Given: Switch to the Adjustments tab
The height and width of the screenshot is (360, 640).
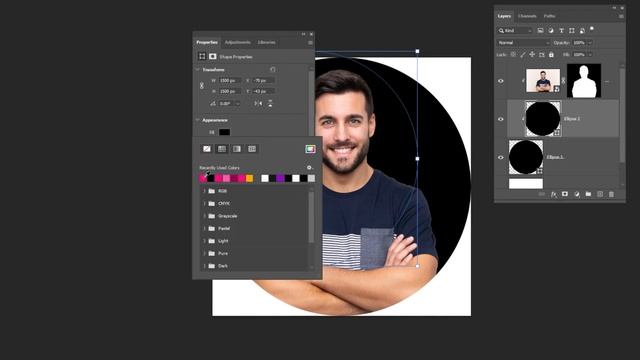Looking at the screenshot, I should (x=238, y=42).
